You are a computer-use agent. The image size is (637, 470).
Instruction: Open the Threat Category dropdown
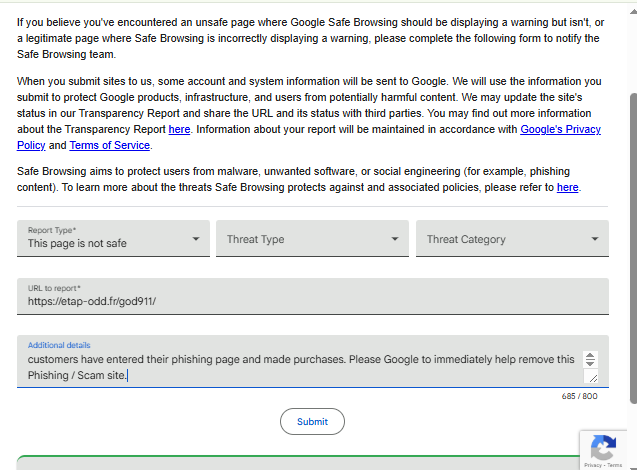pos(512,238)
